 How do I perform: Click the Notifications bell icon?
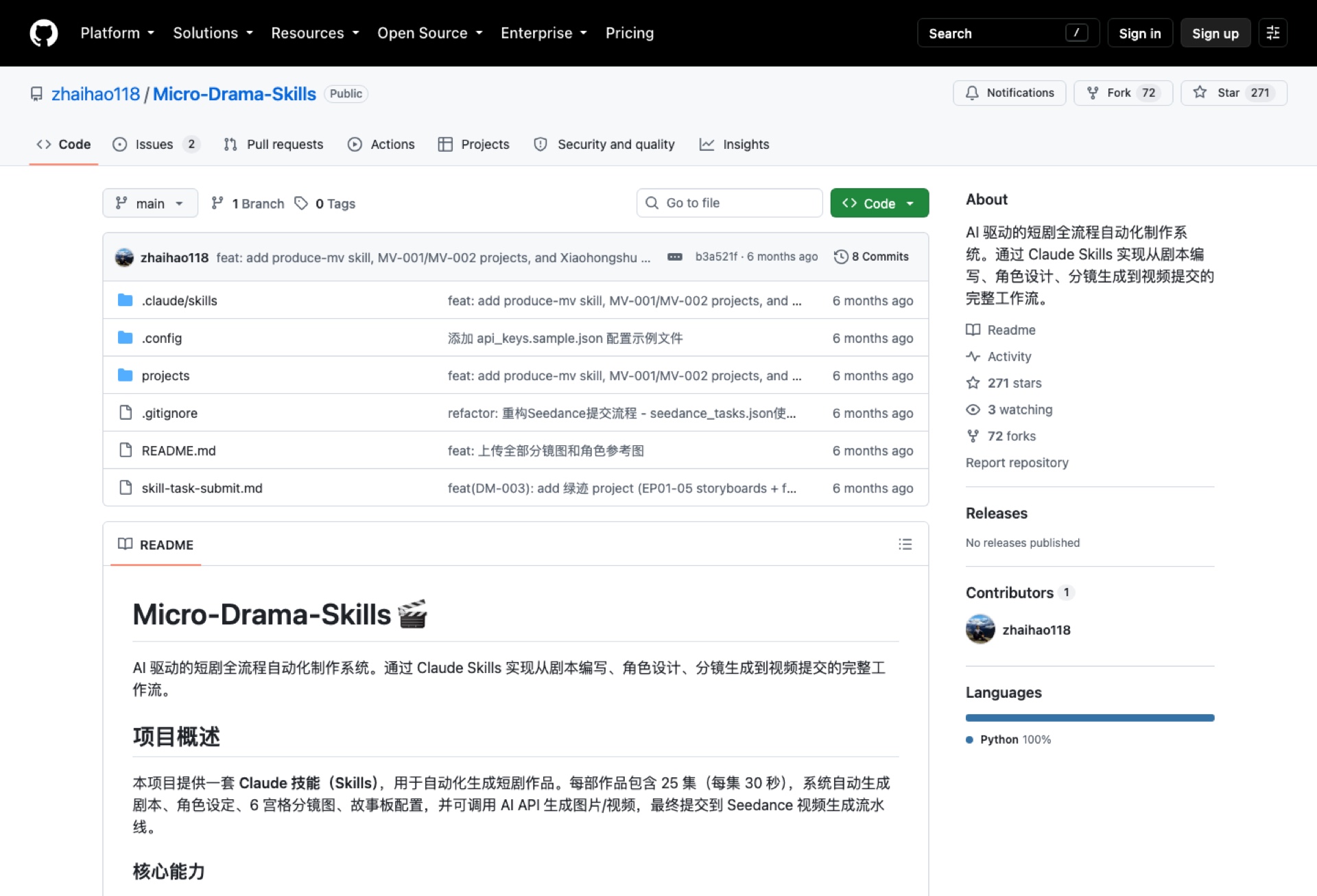pyautogui.click(x=972, y=93)
